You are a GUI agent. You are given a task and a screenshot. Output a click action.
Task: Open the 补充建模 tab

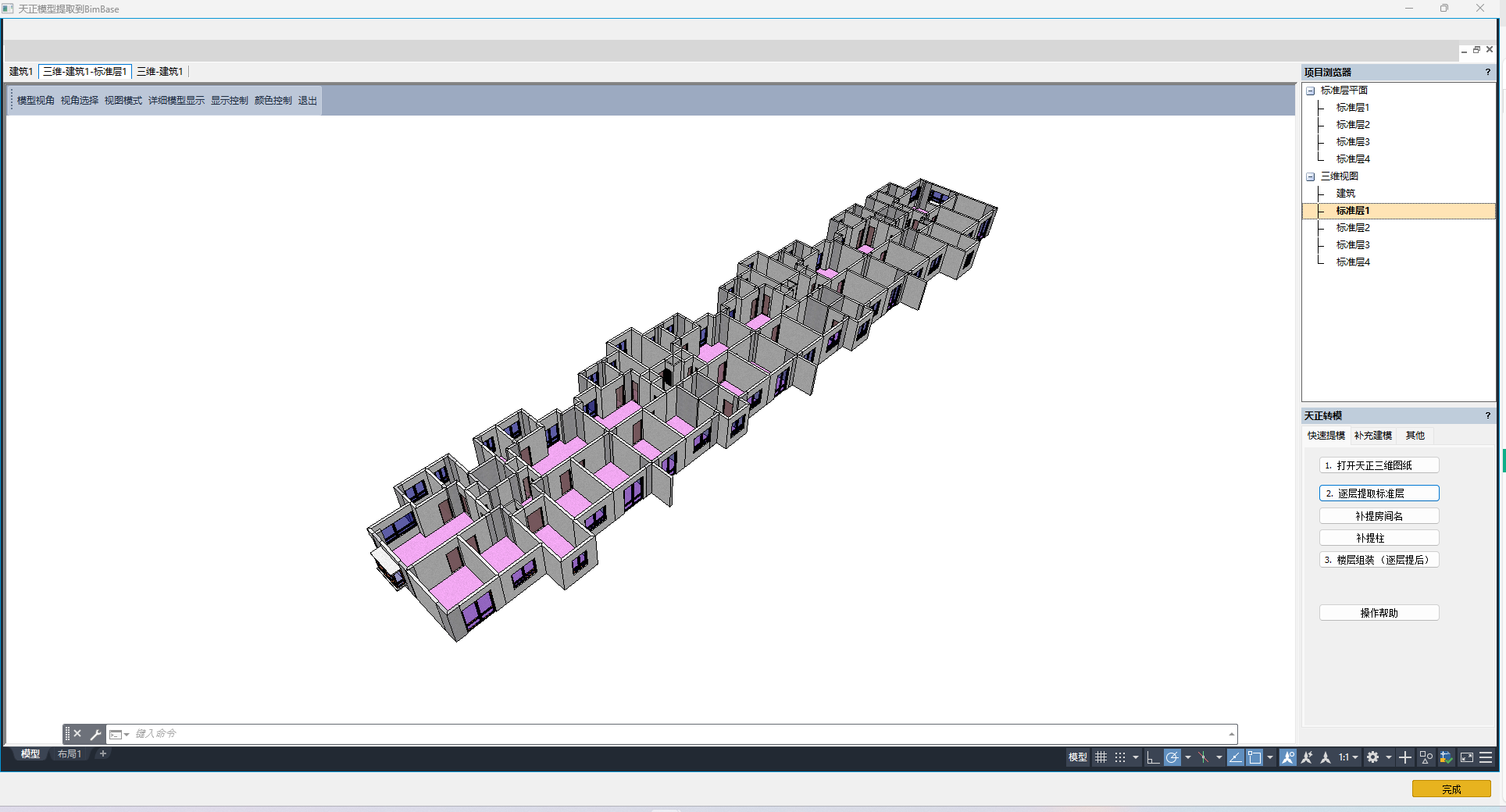point(1373,436)
